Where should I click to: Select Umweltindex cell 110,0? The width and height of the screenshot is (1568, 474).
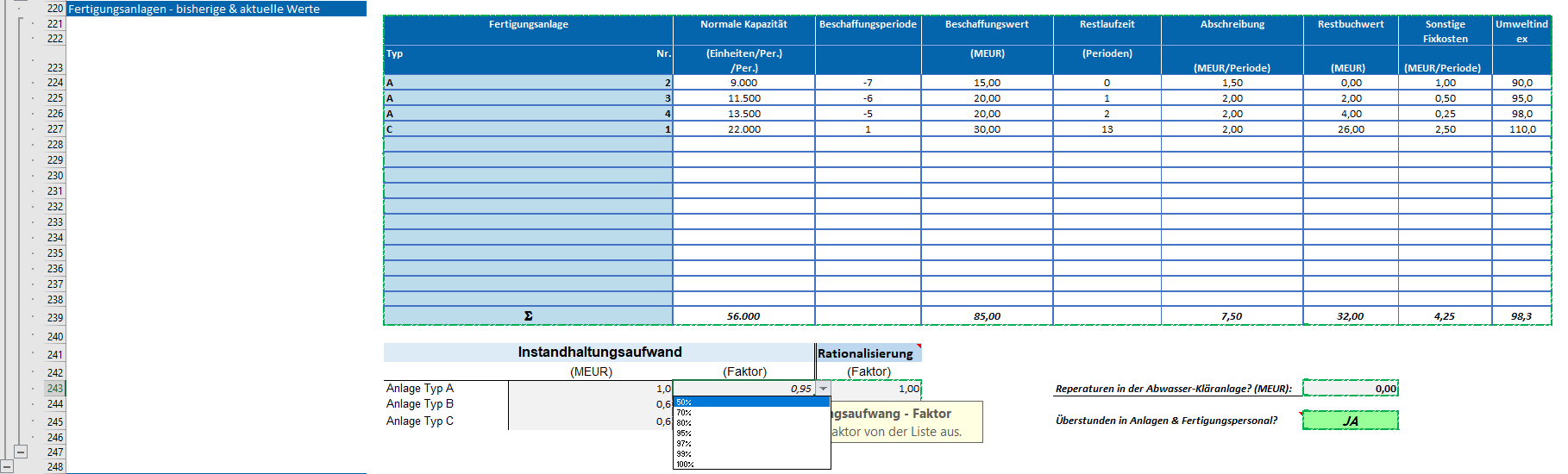[x=1522, y=129]
